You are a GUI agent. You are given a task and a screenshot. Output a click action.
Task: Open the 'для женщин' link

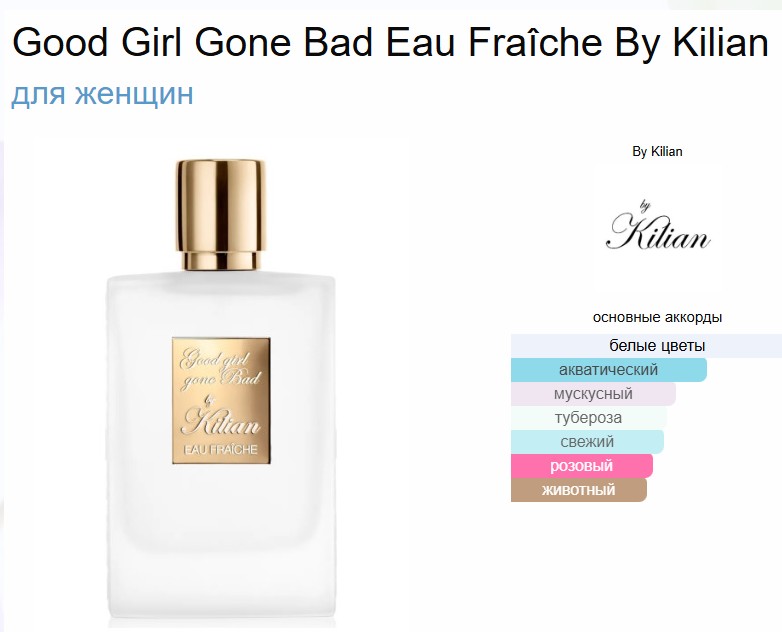pyautogui.click(x=102, y=93)
